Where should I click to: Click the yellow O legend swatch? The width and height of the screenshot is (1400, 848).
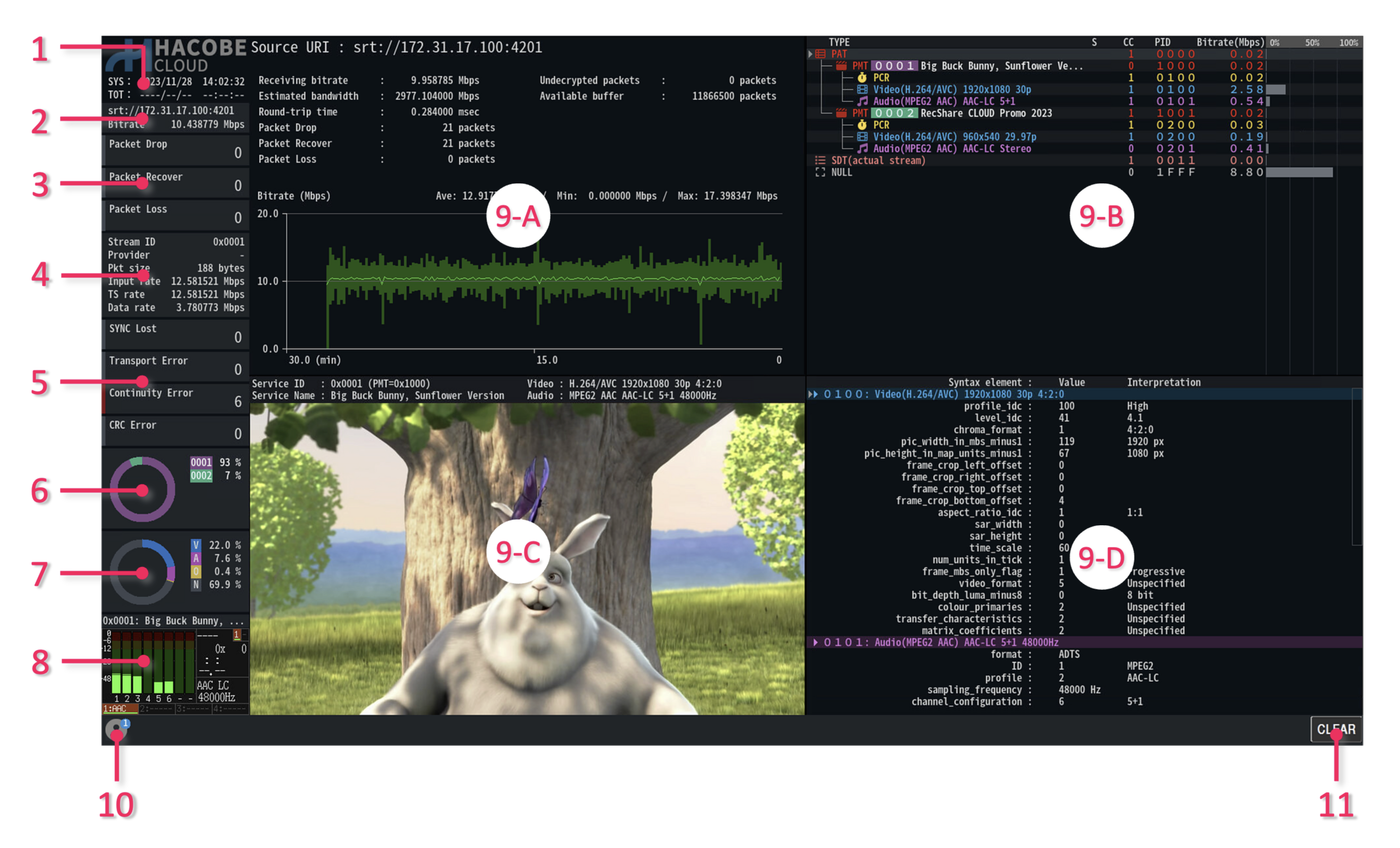pyautogui.click(x=196, y=571)
